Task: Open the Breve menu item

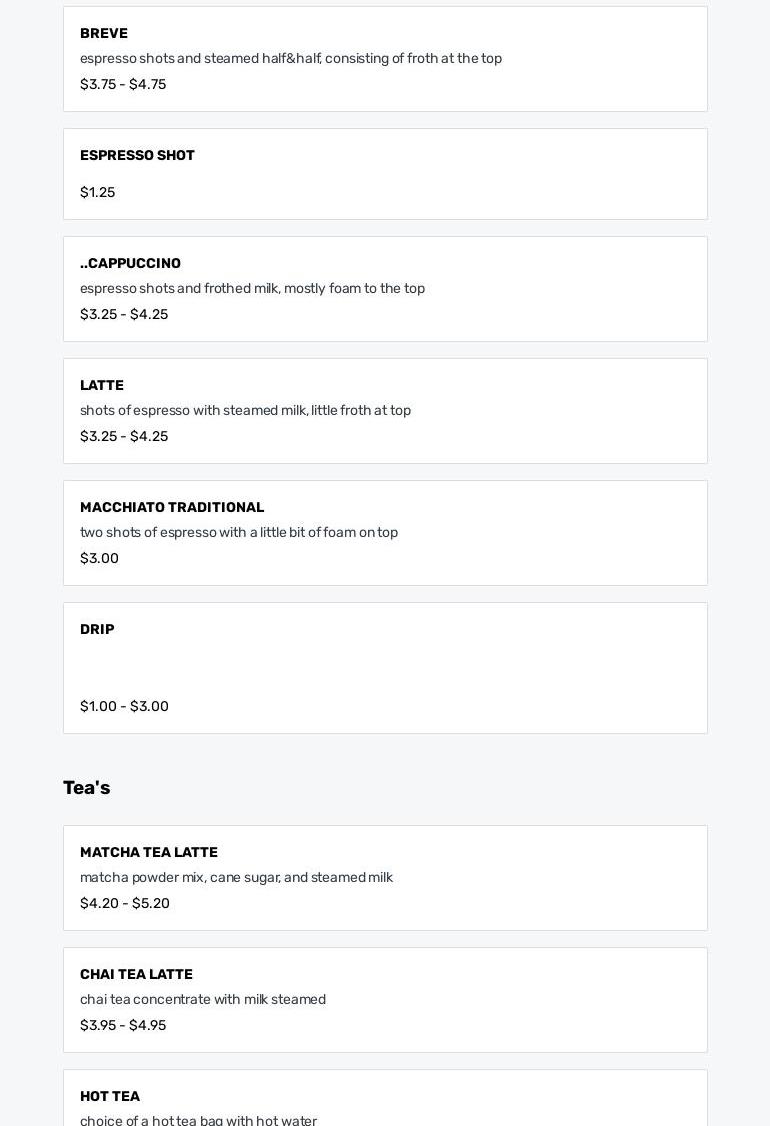Action: 104,33
